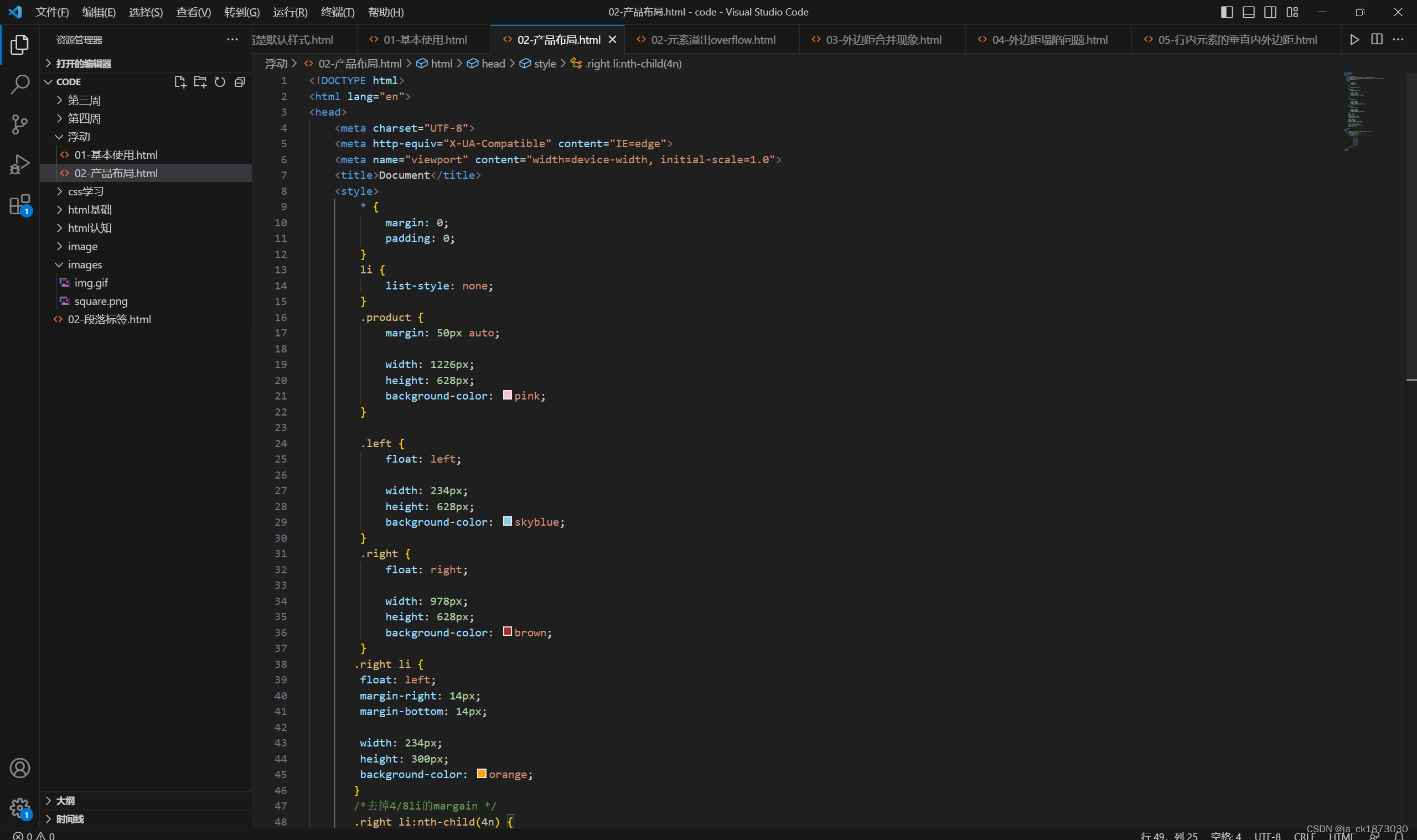Click the New File icon in explorer
Image resolution: width=1417 pixels, height=840 pixels.
pyautogui.click(x=180, y=82)
